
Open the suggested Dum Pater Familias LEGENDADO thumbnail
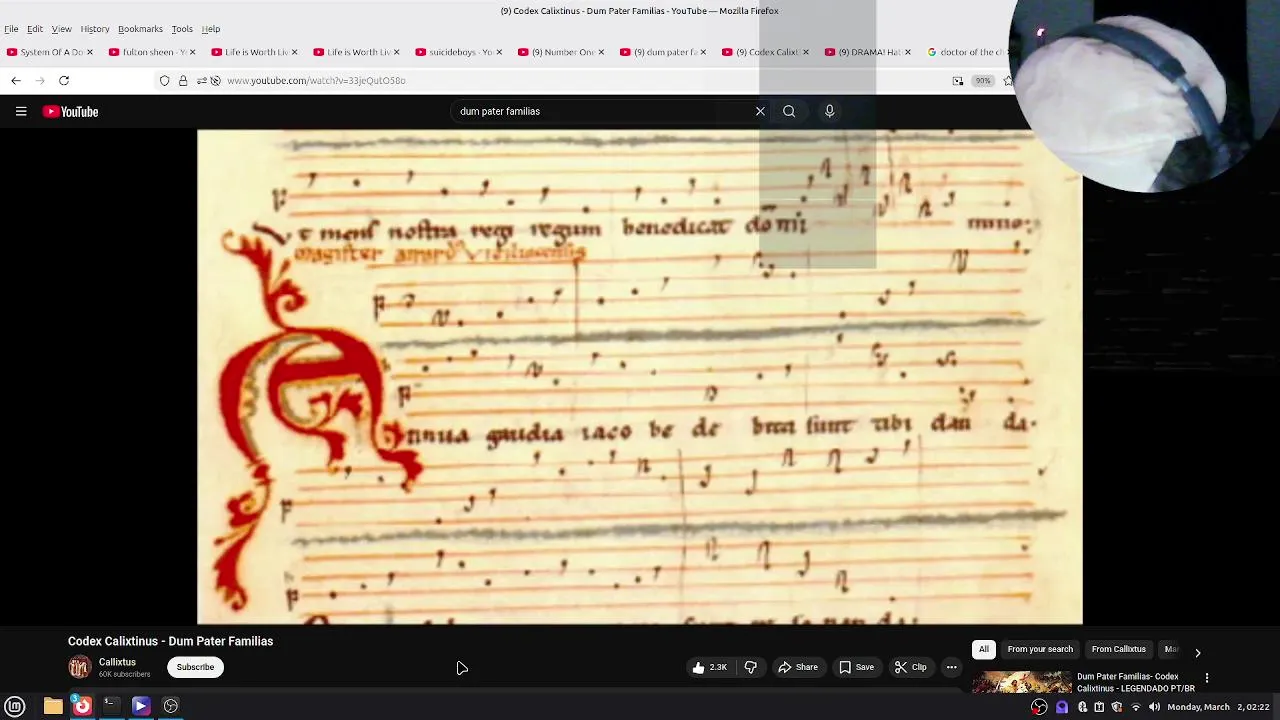[1022, 682]
